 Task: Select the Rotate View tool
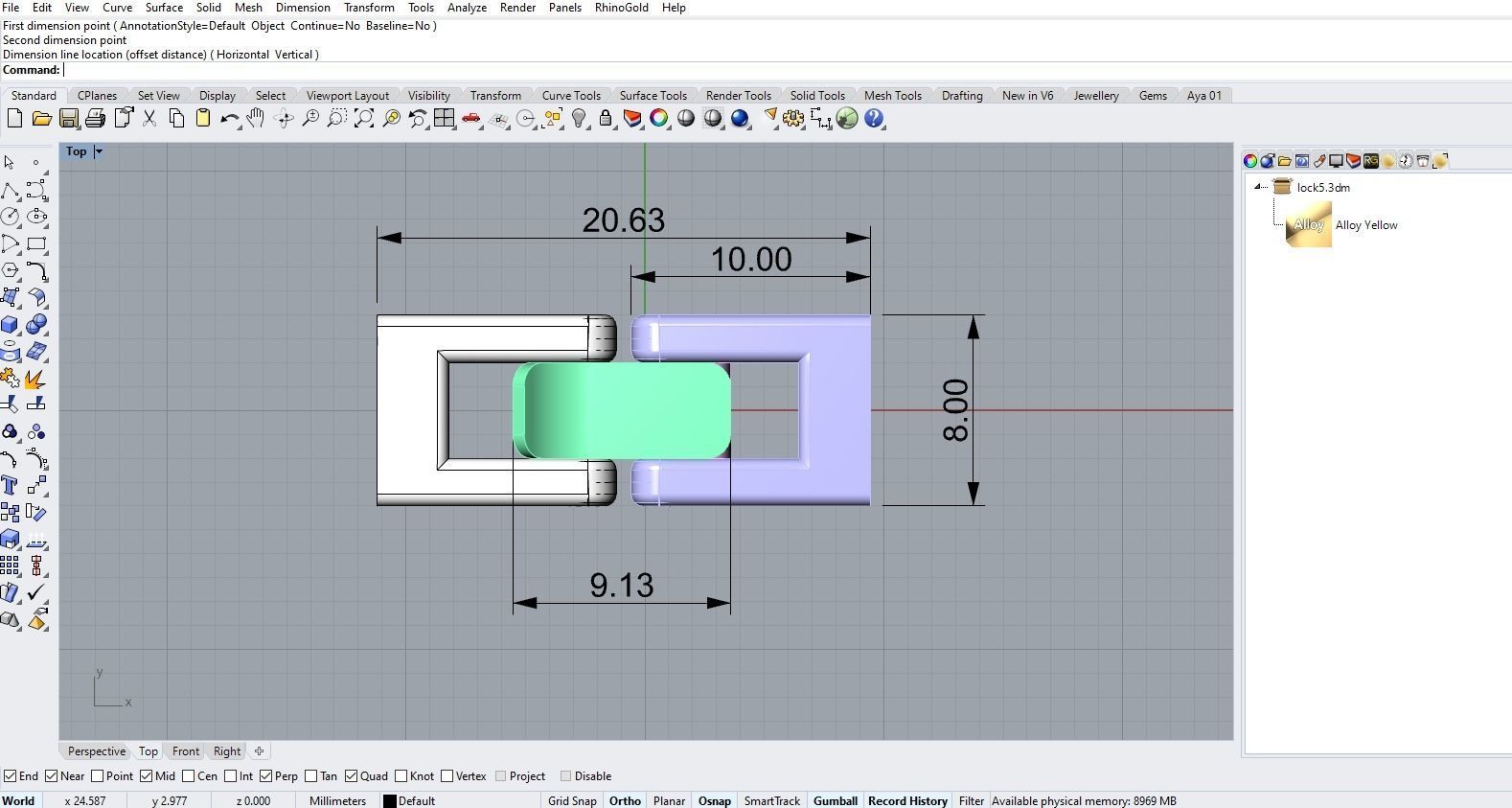tap(284, 118)
